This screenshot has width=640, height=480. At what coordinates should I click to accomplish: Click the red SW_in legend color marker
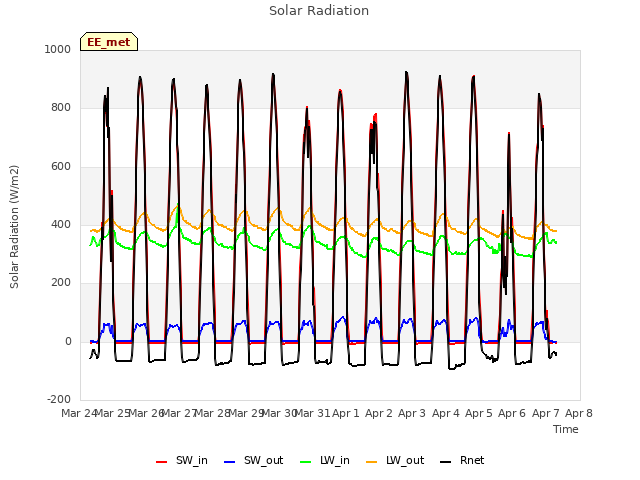click(162, 462)
